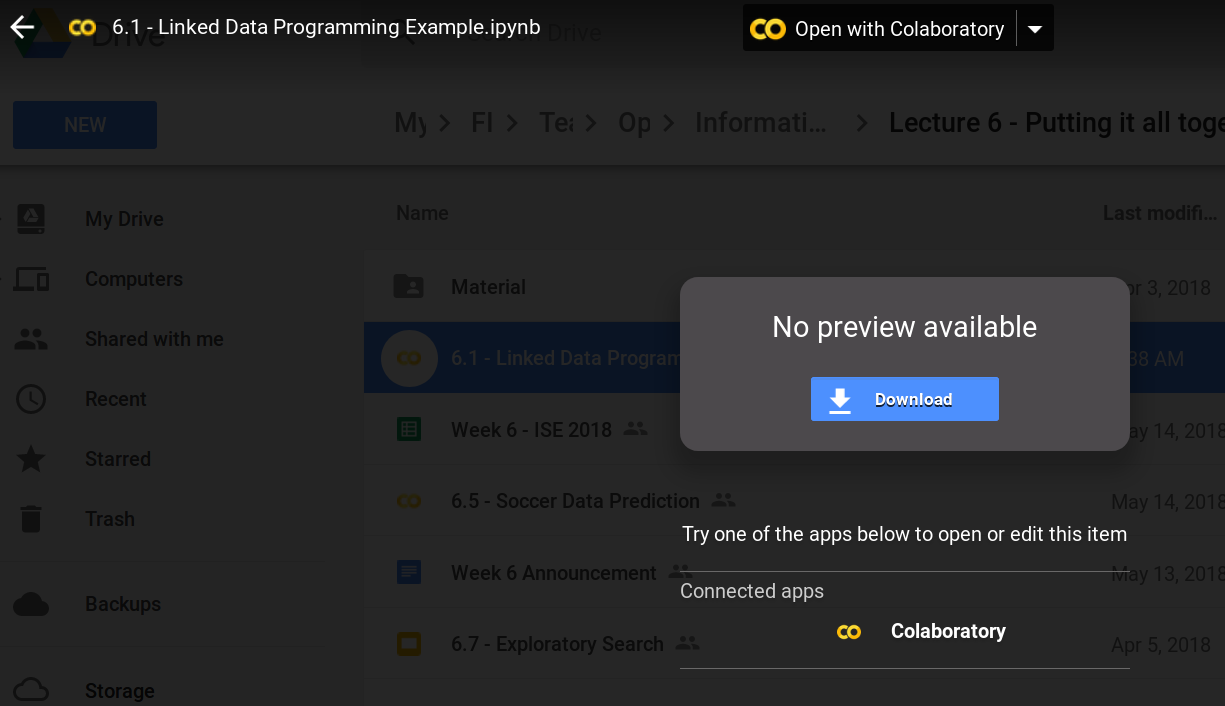Click the green Sheets icon of Week 6 - ISE 2018
Image resolution: width=1225 pixels, height=706 pixels.
pyautogui.click(x=408, y=430)
